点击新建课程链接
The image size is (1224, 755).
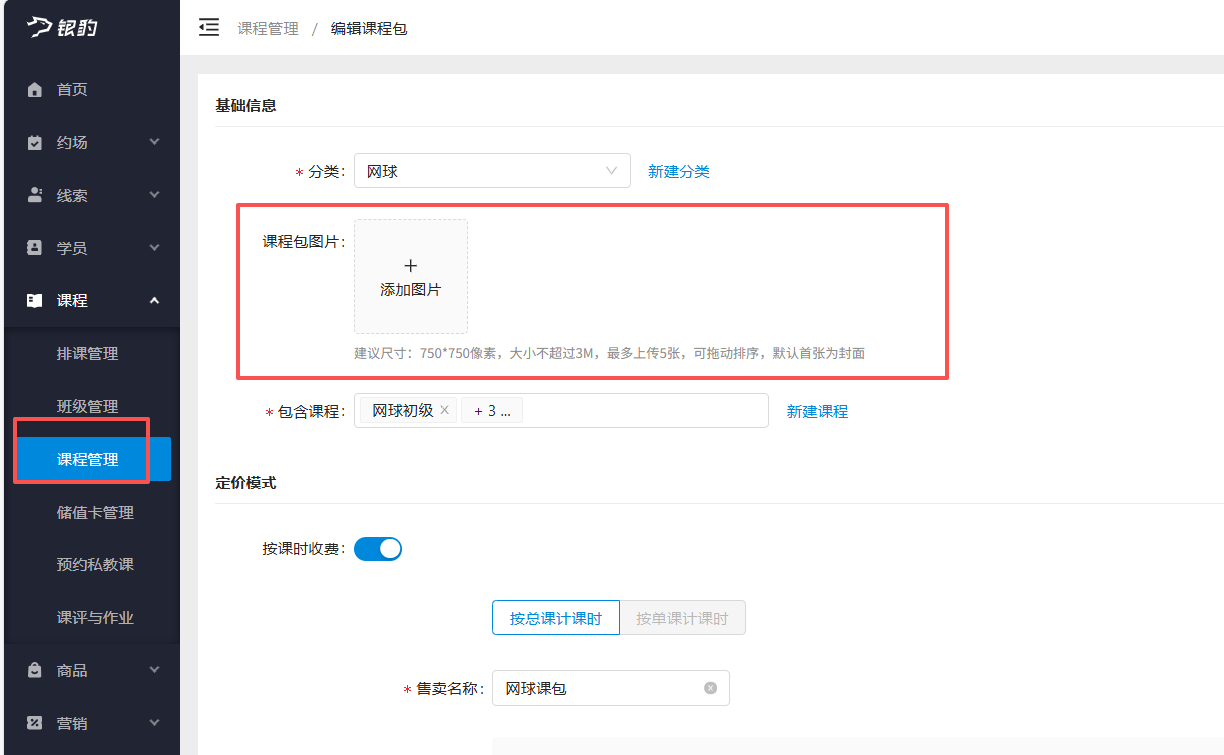click(x=817, y=410)
